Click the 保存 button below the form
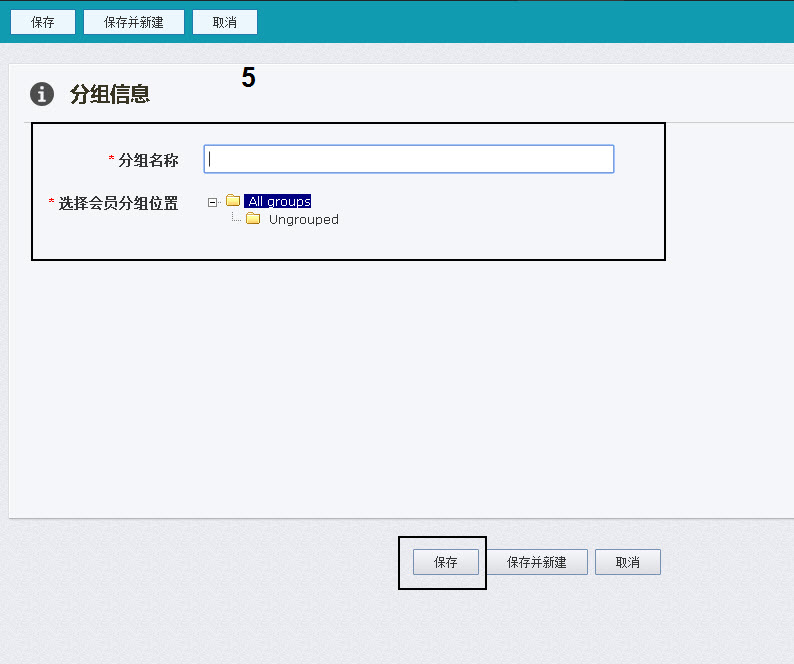The height and width of the screenshot is (664, 794). pos(445,562)
